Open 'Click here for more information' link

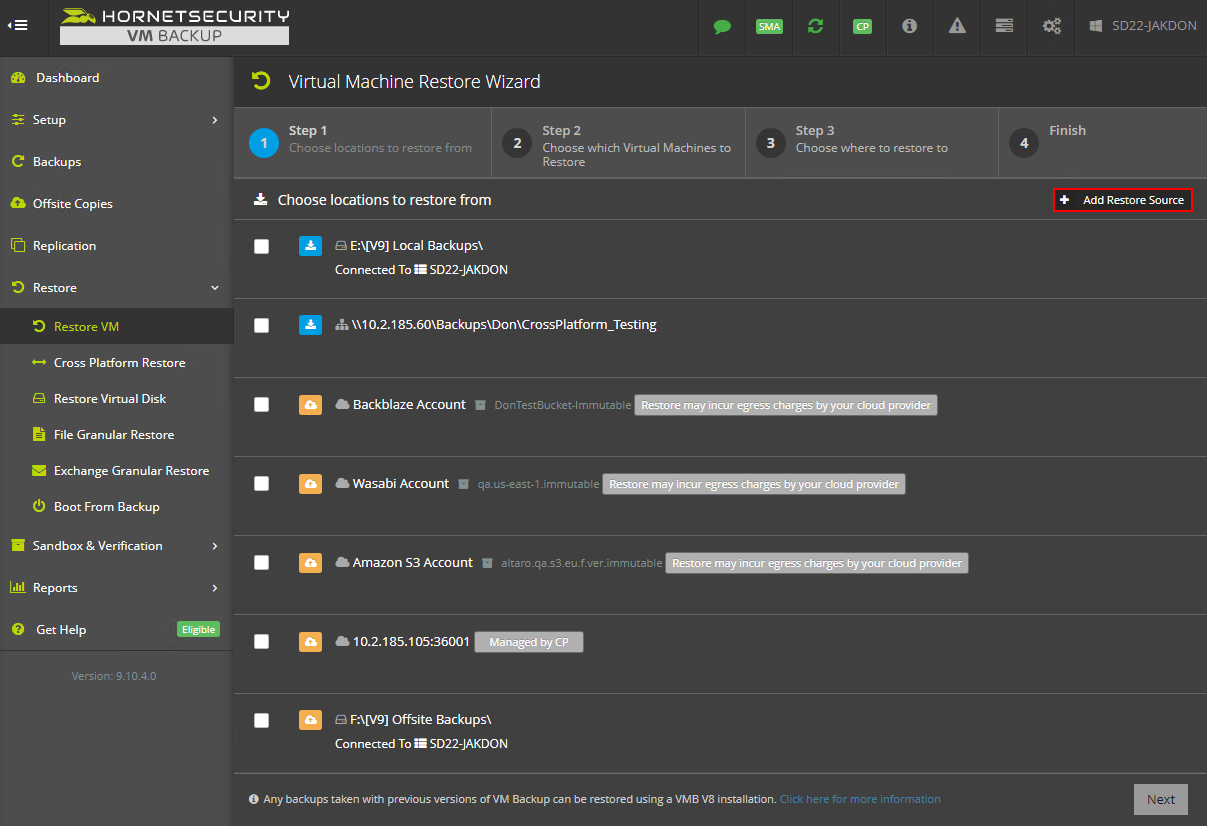tap(860, 799)
